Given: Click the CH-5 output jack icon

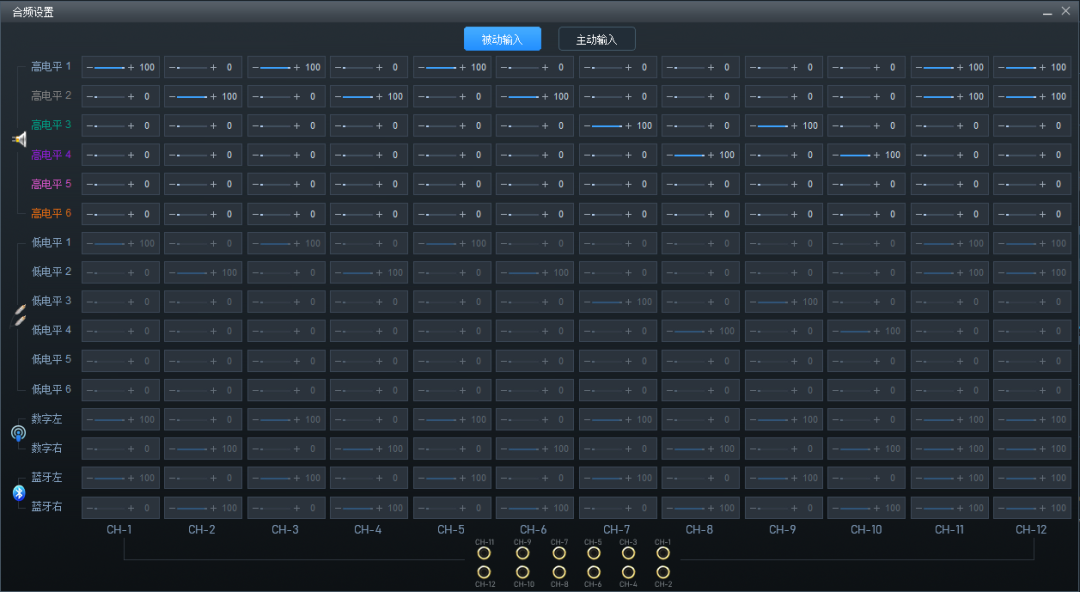Looking at the screenshot, I should point(593,553).
